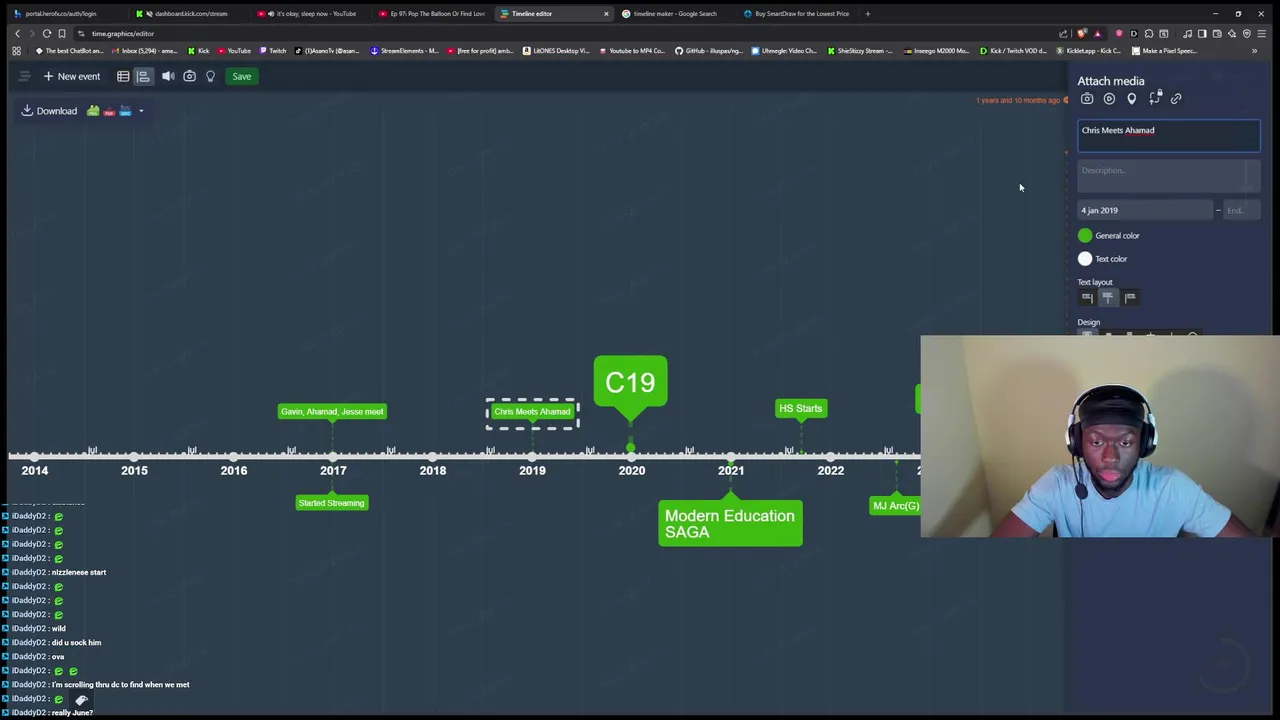
Task: Click the 2018 year label on axis
Action: [x=433, y=470]
